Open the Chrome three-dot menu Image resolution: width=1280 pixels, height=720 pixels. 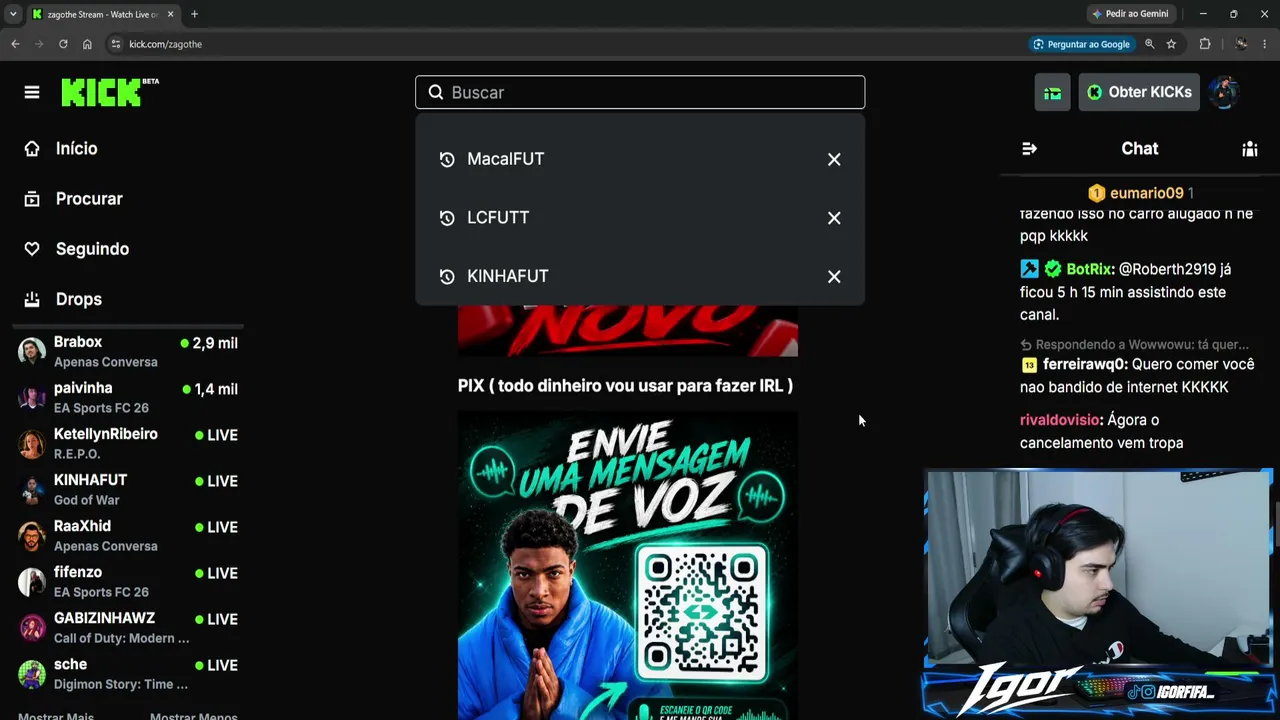(1265, 44)
